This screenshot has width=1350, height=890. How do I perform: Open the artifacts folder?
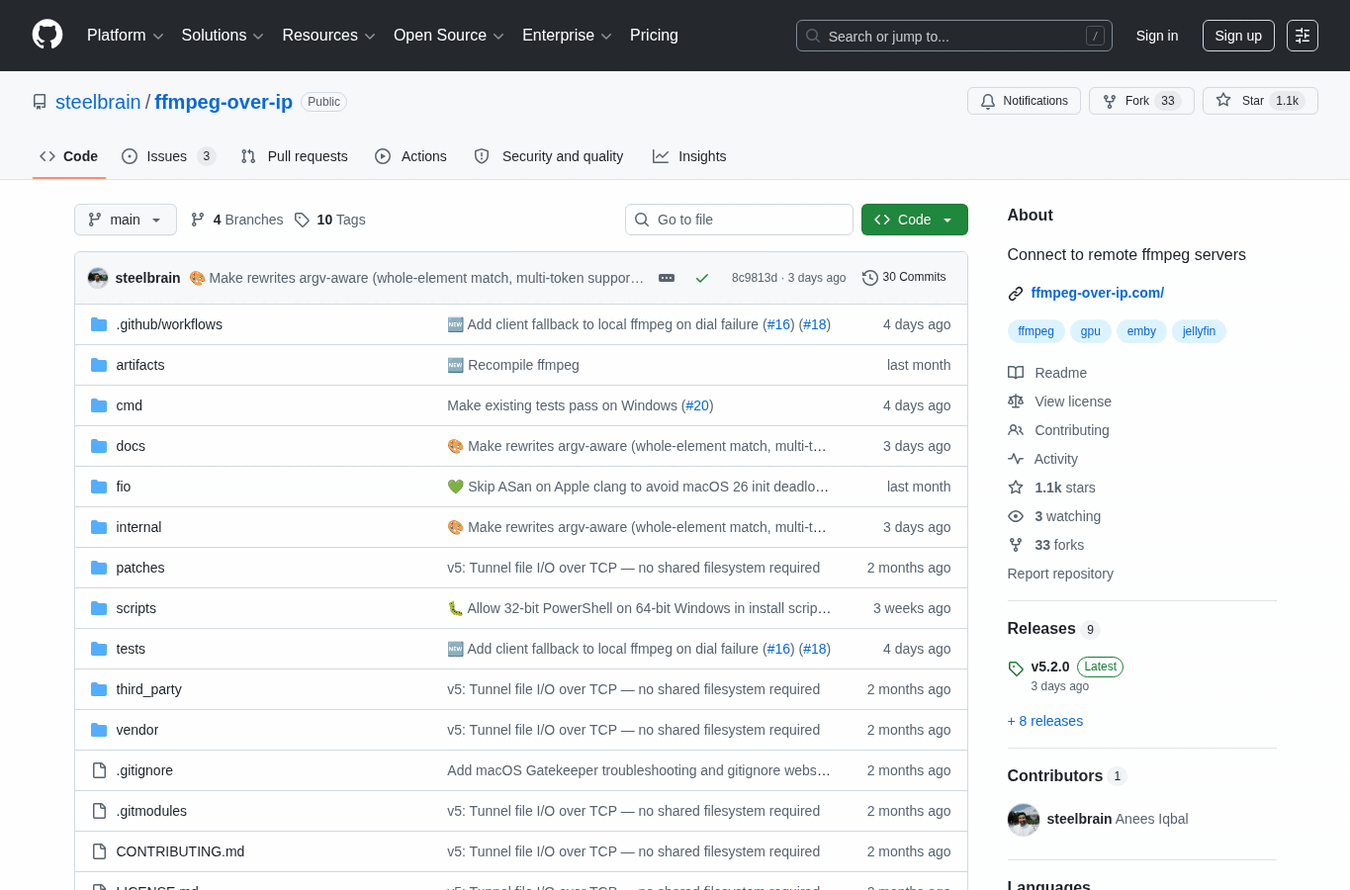pyautogui.click(x=140, y=365)
